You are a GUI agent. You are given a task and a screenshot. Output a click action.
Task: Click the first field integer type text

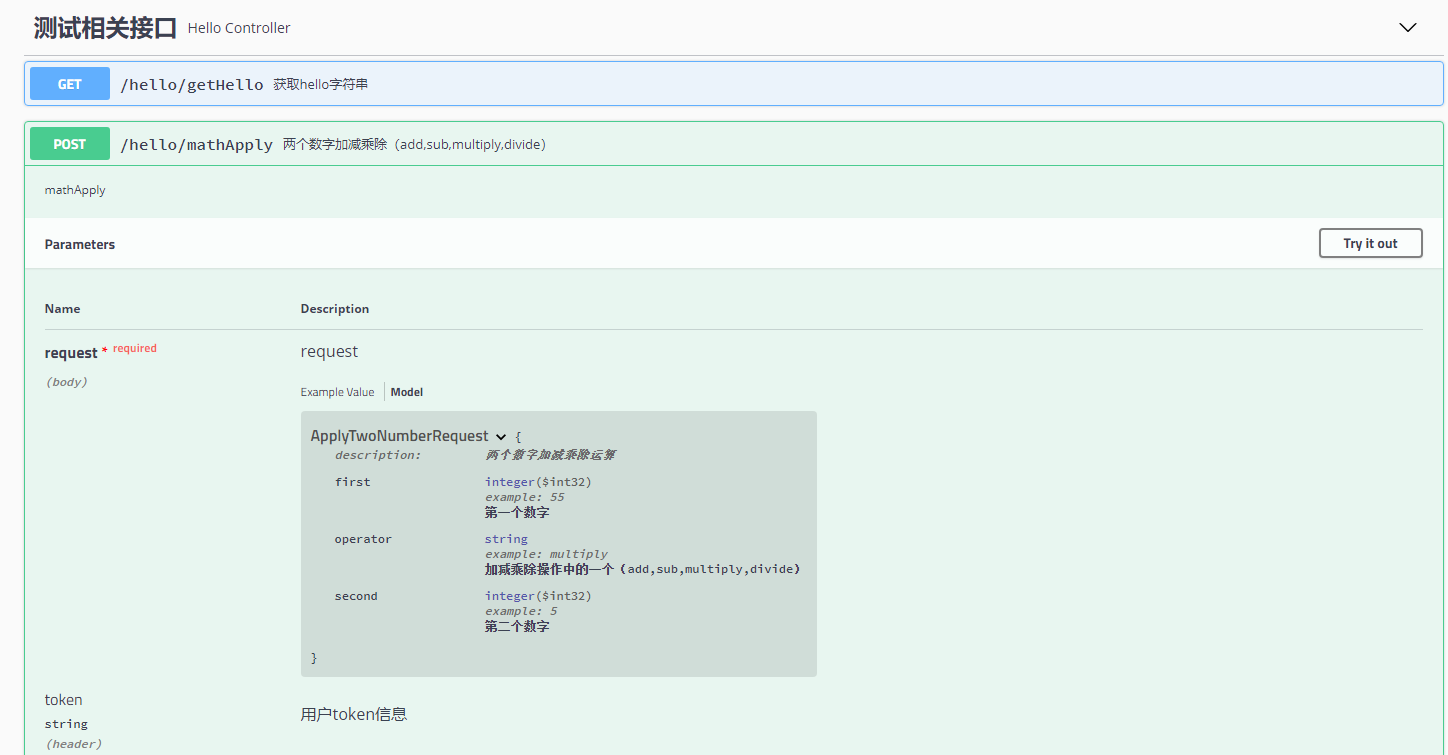(510, 481)
